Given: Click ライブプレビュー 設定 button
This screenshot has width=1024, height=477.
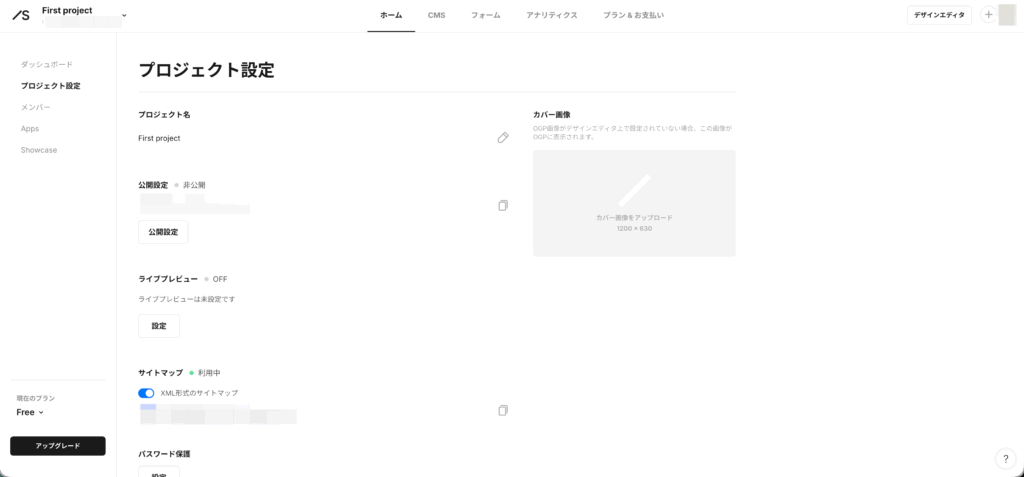Looking at the screenshot, I should point(159,326).
